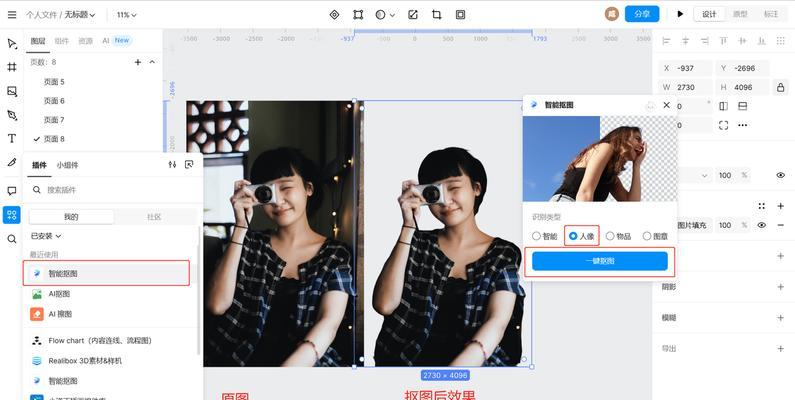Click the crop icon in top toolbar

437,15
